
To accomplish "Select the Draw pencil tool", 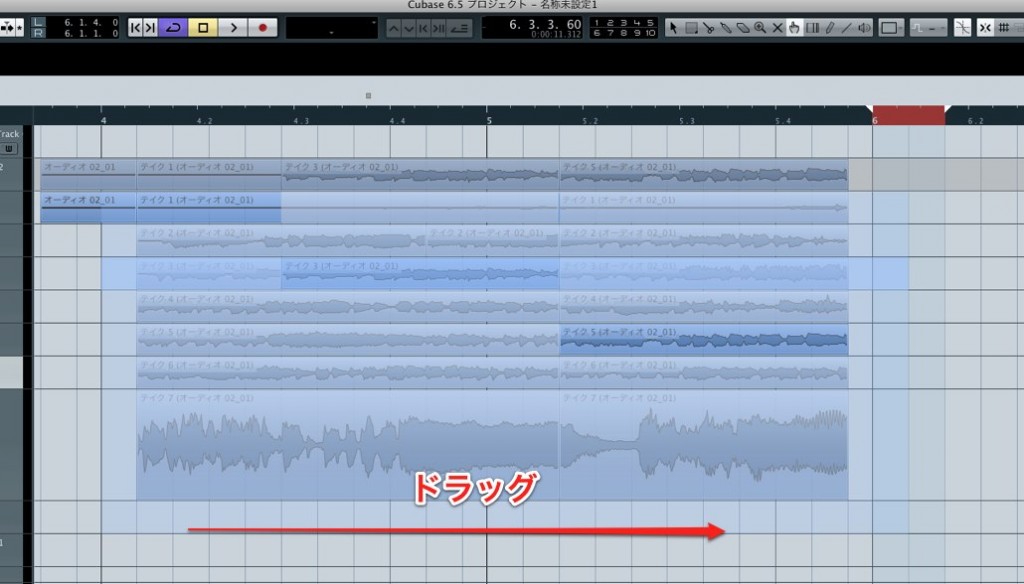I will tap(831, 29).
